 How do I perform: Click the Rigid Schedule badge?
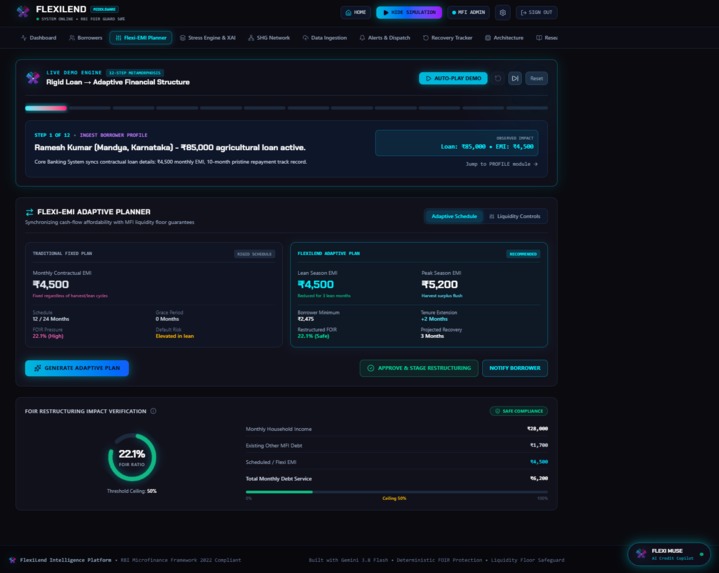(x=254, y=254)
